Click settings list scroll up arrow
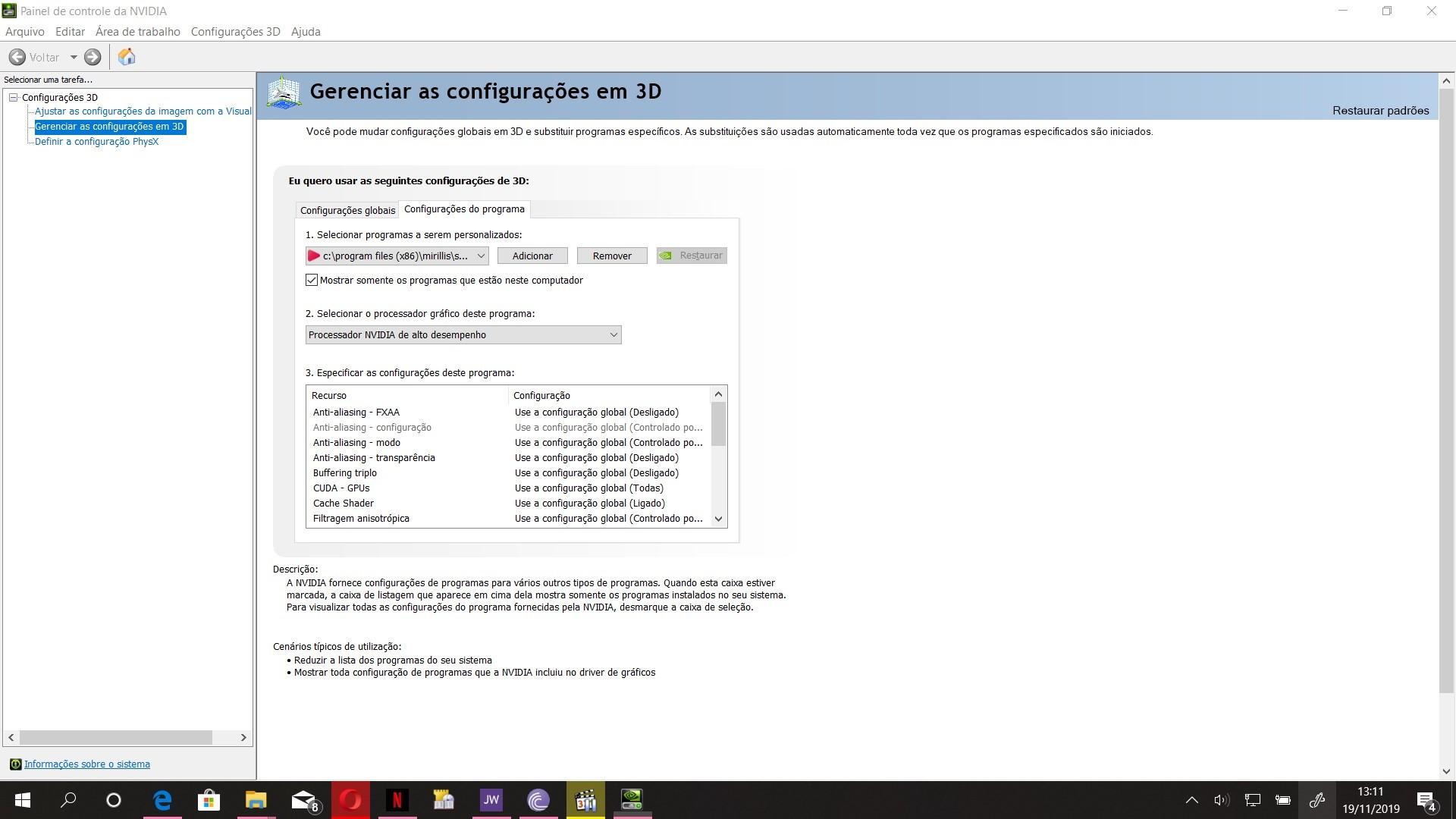 (x=718, y=394)
